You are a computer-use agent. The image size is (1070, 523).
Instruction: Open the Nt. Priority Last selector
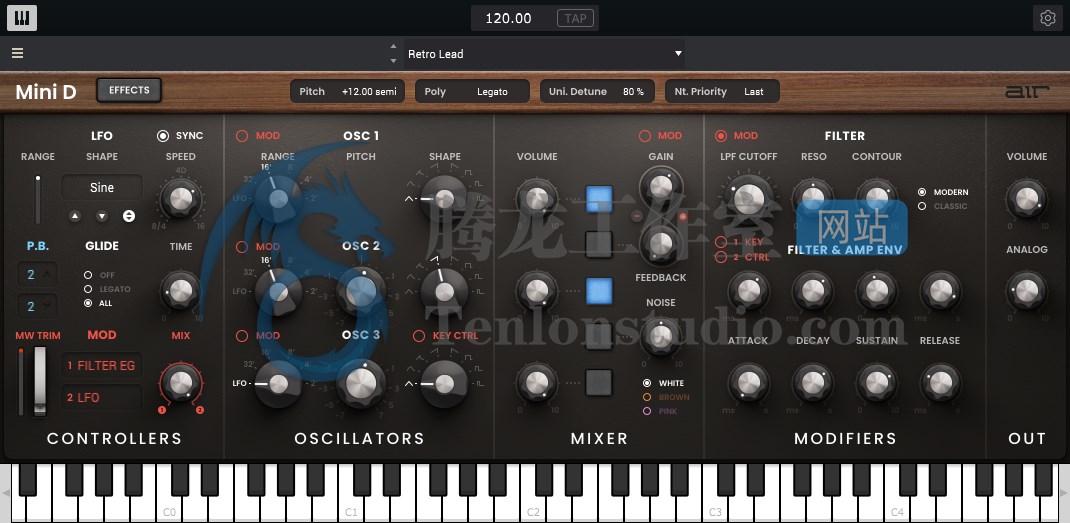722,91
